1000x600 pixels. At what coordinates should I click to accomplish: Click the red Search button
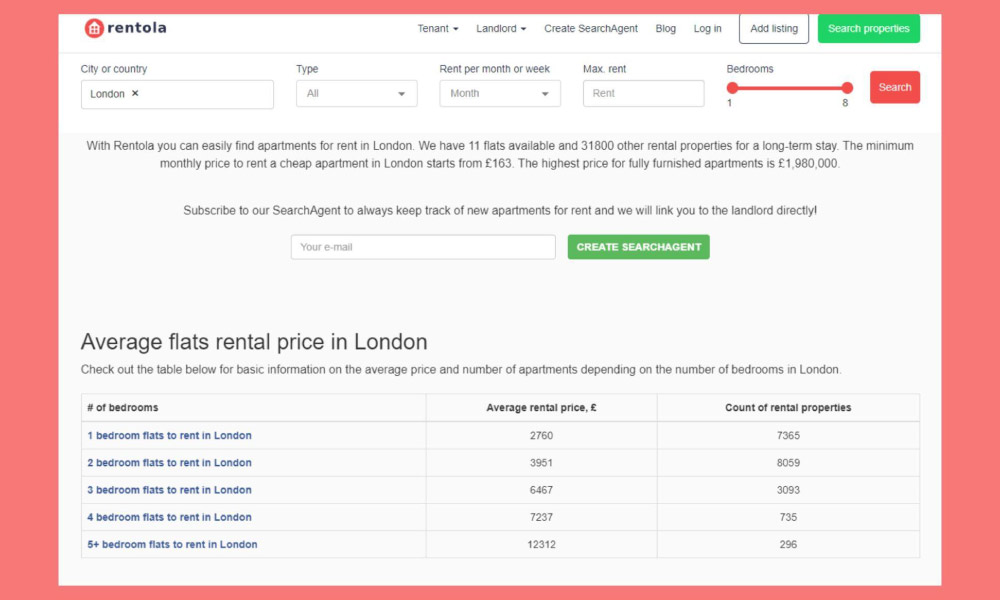[894, 88]
